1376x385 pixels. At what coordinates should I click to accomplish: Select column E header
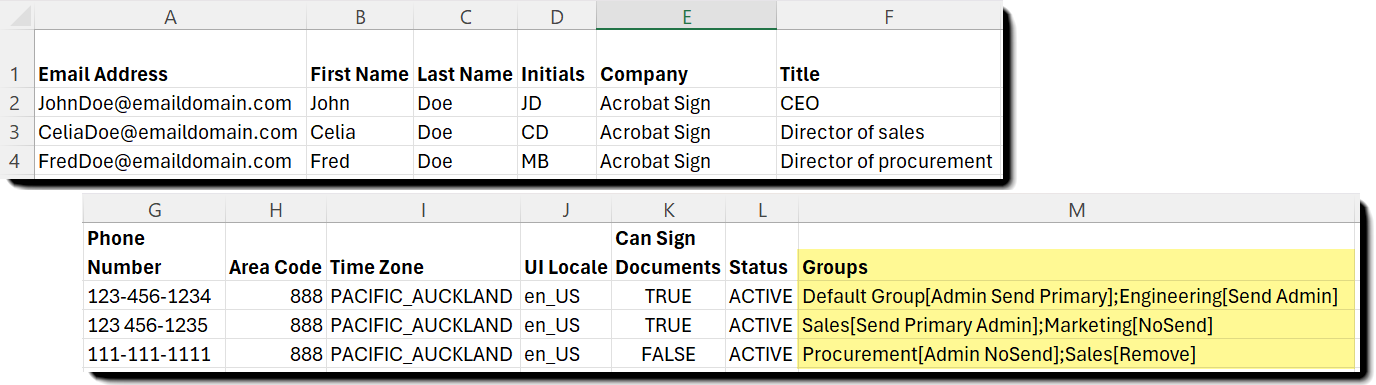pos(686,16)
